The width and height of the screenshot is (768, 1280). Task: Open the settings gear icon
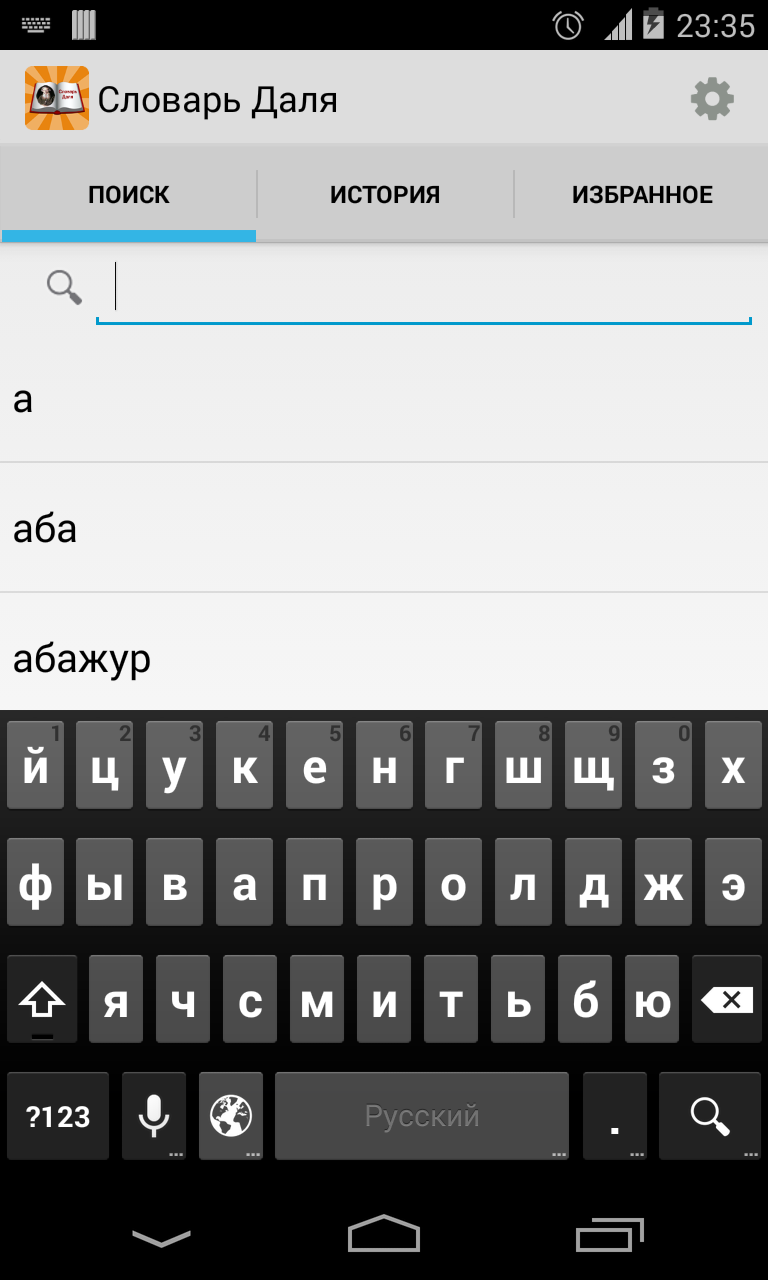coord(712,99)
